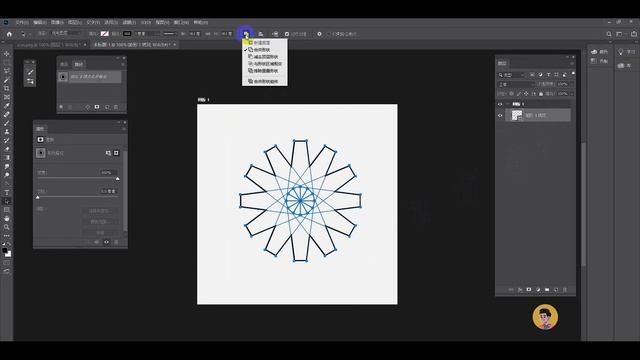
Task: Switch to the 通道 tab
Action: click(64, 64)
